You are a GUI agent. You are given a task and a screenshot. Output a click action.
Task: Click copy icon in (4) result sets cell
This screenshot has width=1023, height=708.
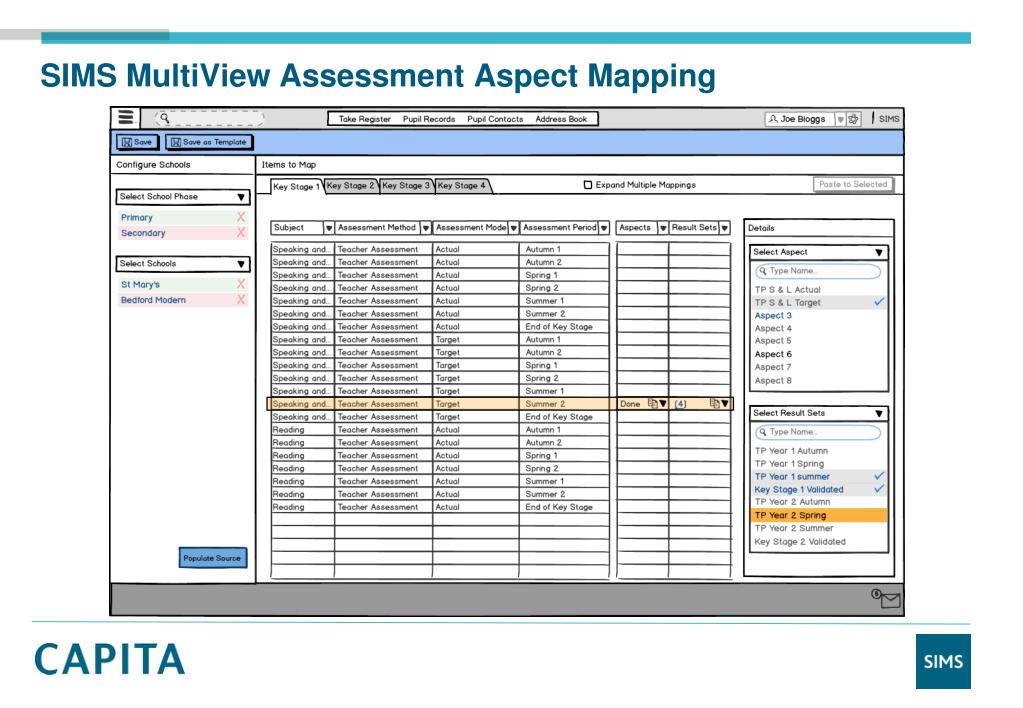(714, 404)
